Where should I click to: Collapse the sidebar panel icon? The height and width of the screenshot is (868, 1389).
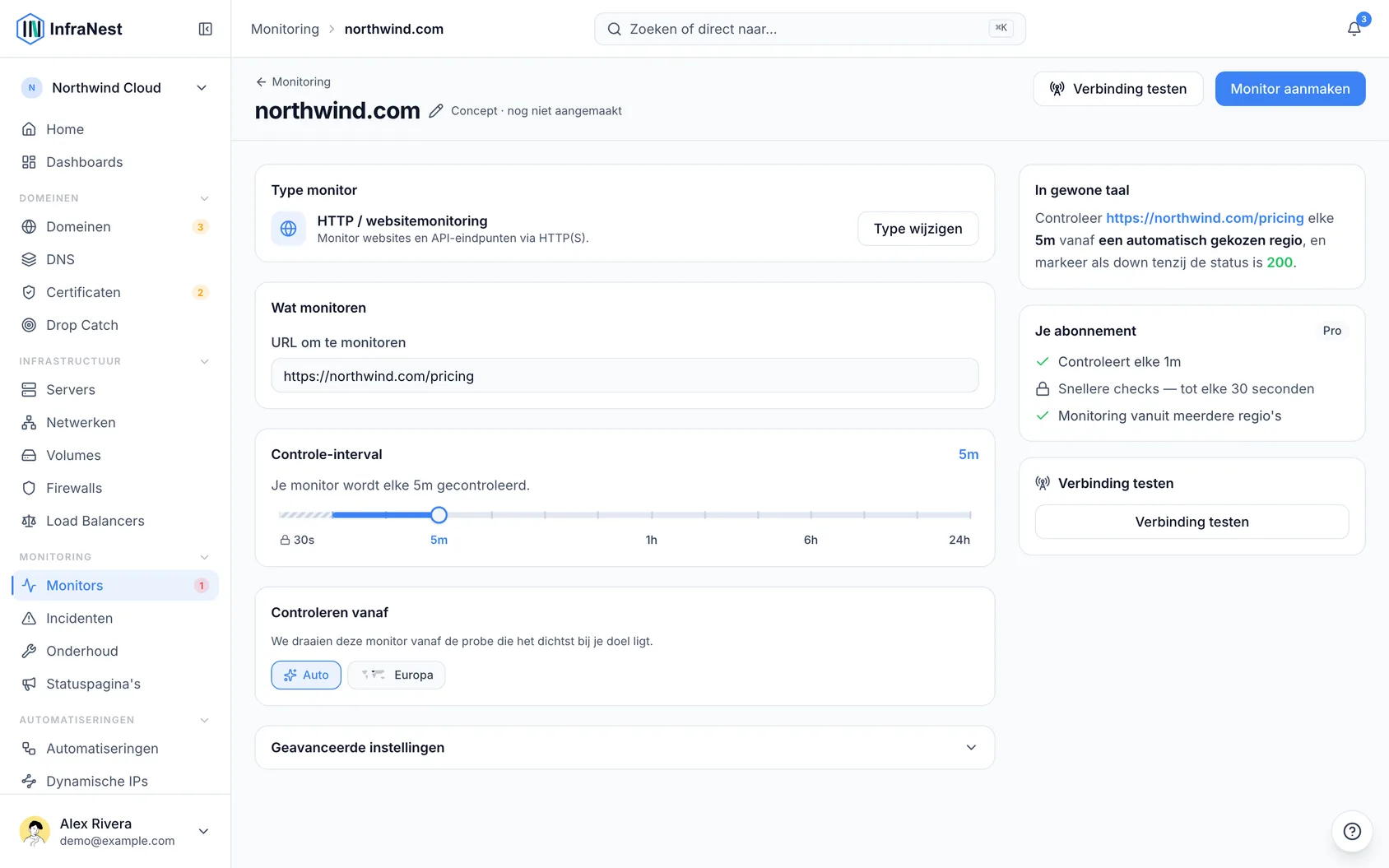pos(206,29)
